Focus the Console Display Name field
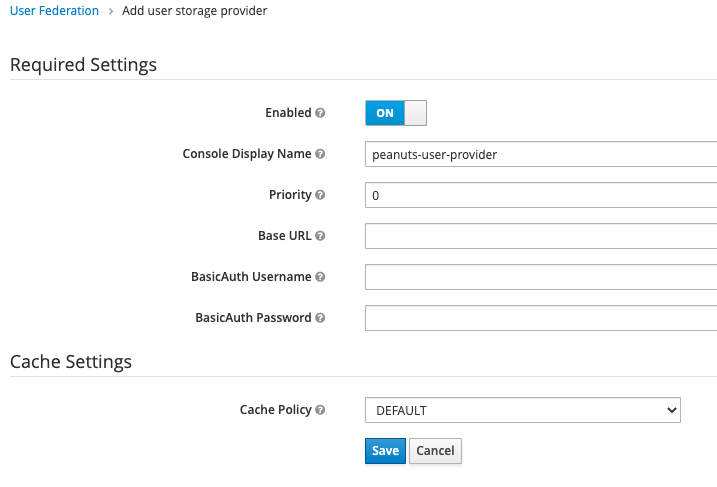This screenshot has width=717, height=487. (541, 154)
